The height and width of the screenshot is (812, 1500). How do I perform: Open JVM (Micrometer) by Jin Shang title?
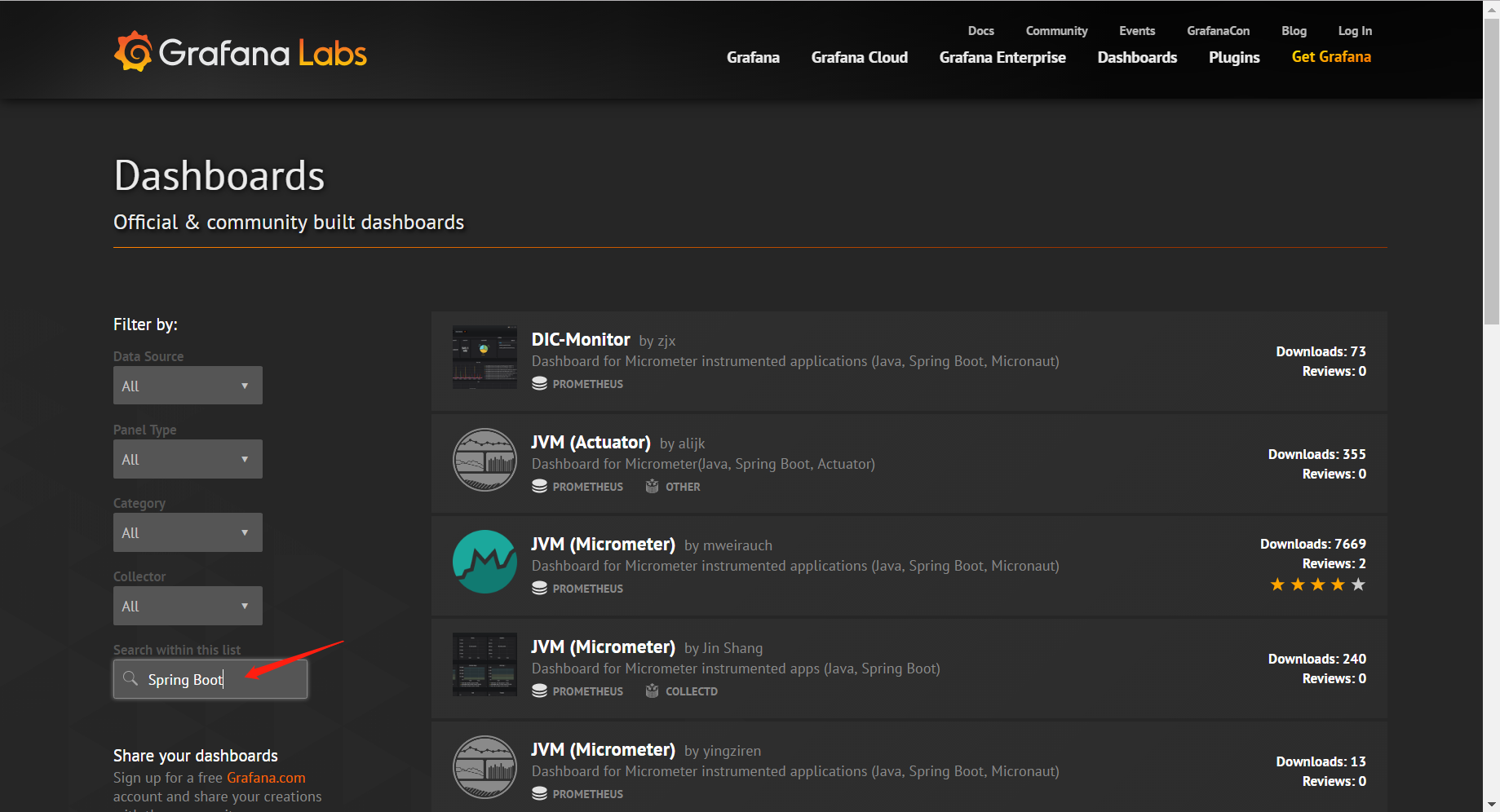[603, 647]
